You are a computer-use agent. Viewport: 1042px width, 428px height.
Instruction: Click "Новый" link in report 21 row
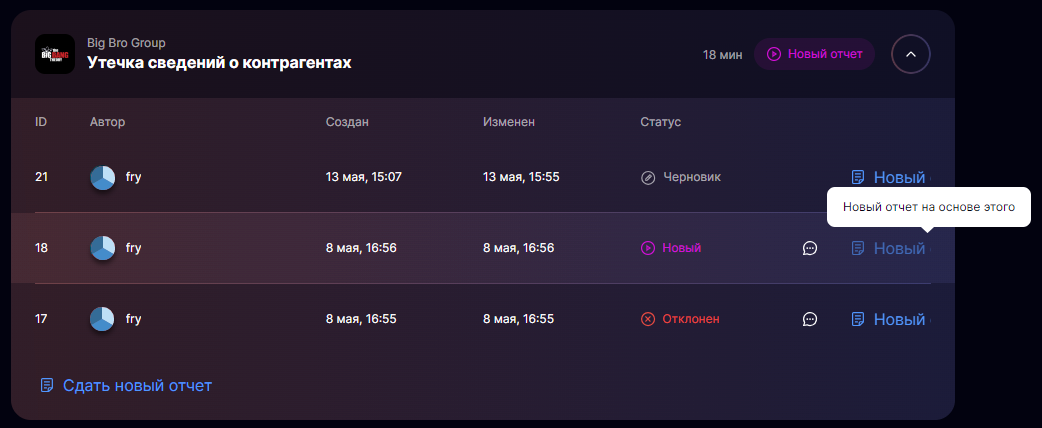click(x=899, y=177)
